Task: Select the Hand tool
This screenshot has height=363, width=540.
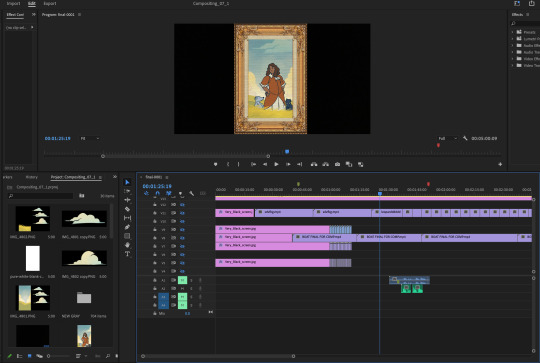Action: tap(127, 245)
